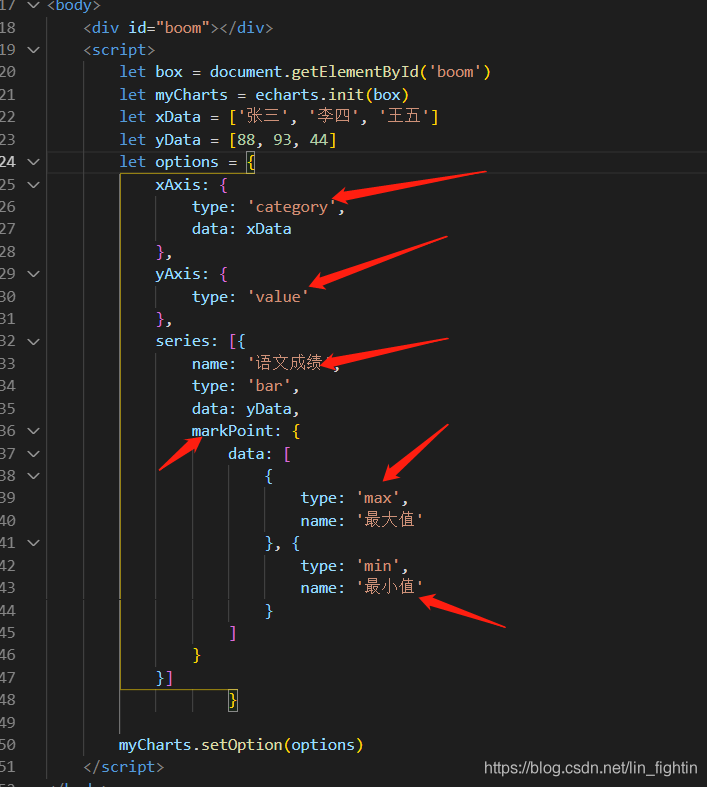Image resolution: width=707 pixels, height=787 pixels.
Task: Collapse the body tag fold chevron
Action: point(33,6)
